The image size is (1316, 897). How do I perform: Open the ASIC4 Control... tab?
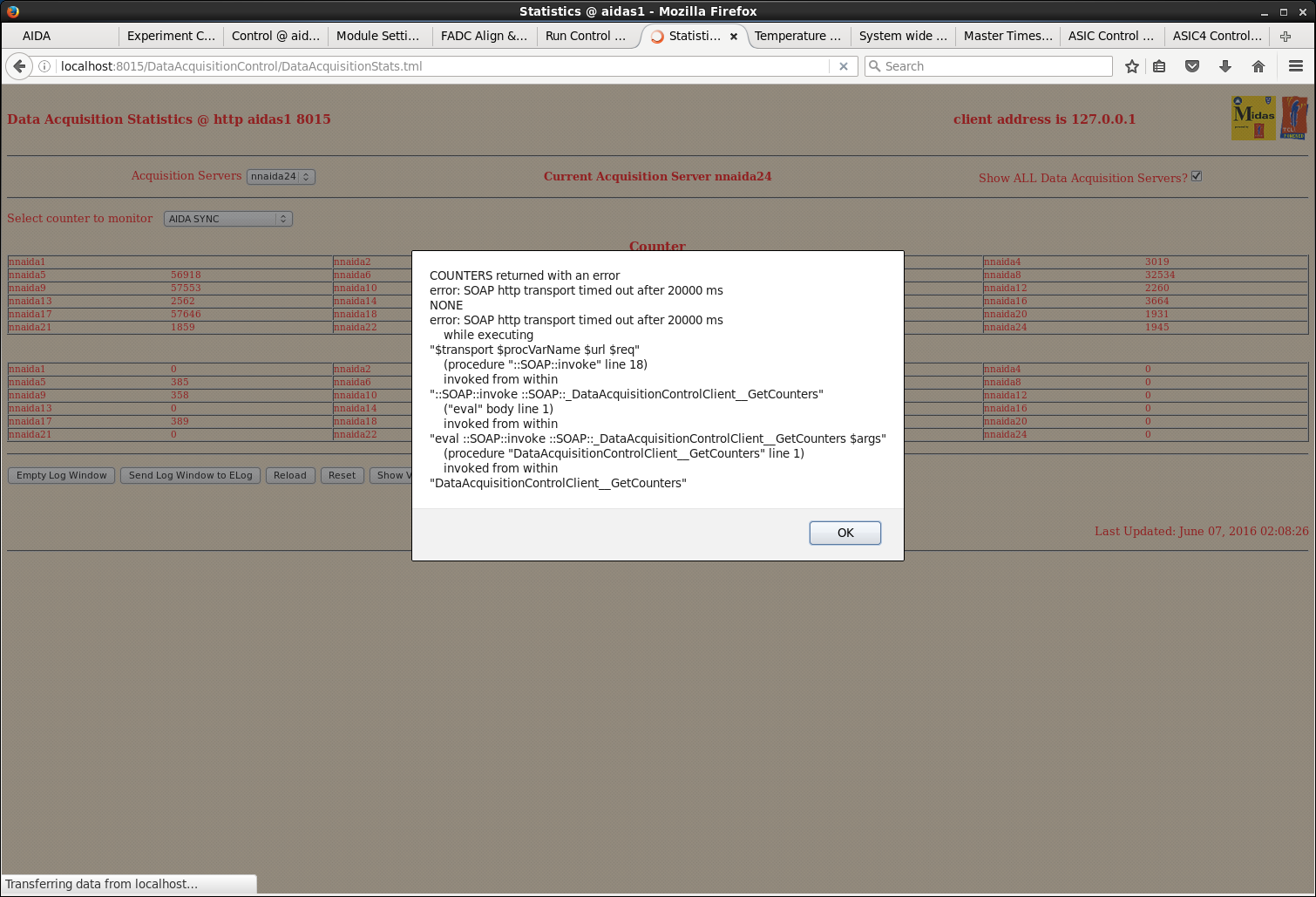[1217, 36]
